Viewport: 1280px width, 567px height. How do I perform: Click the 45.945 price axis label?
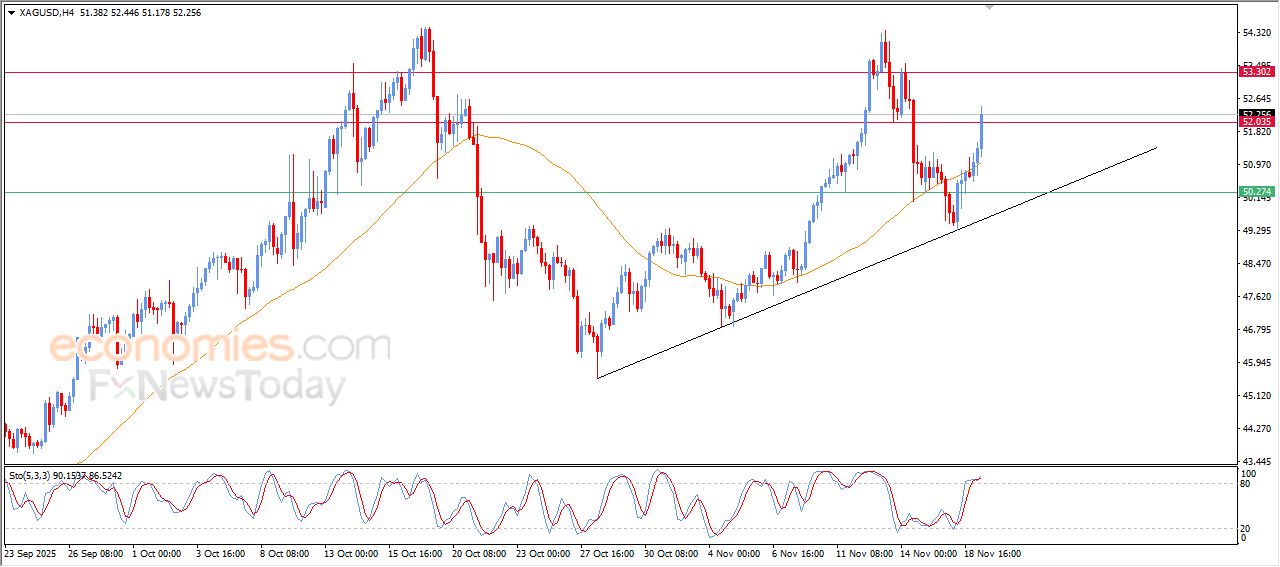tap(1256, 363)
